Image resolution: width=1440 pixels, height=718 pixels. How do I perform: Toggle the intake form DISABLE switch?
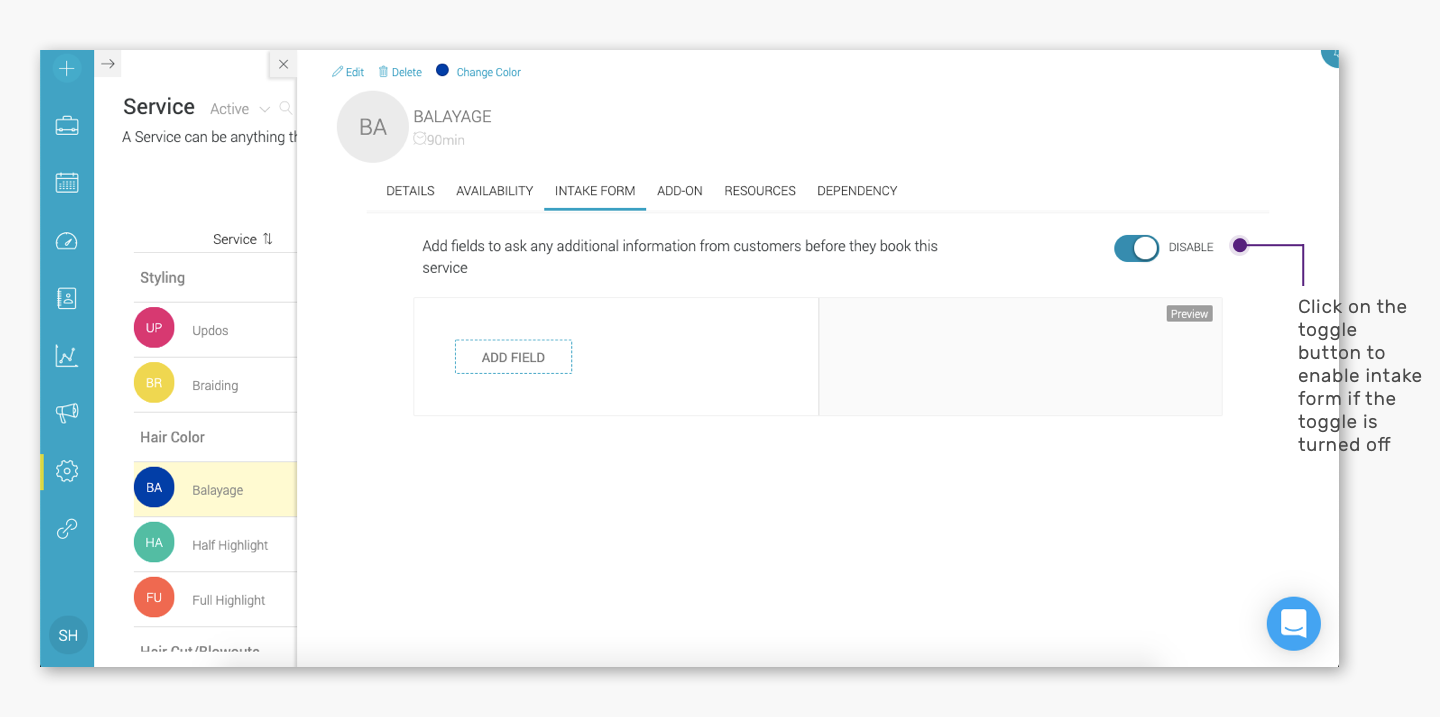tap(1137, 248)
